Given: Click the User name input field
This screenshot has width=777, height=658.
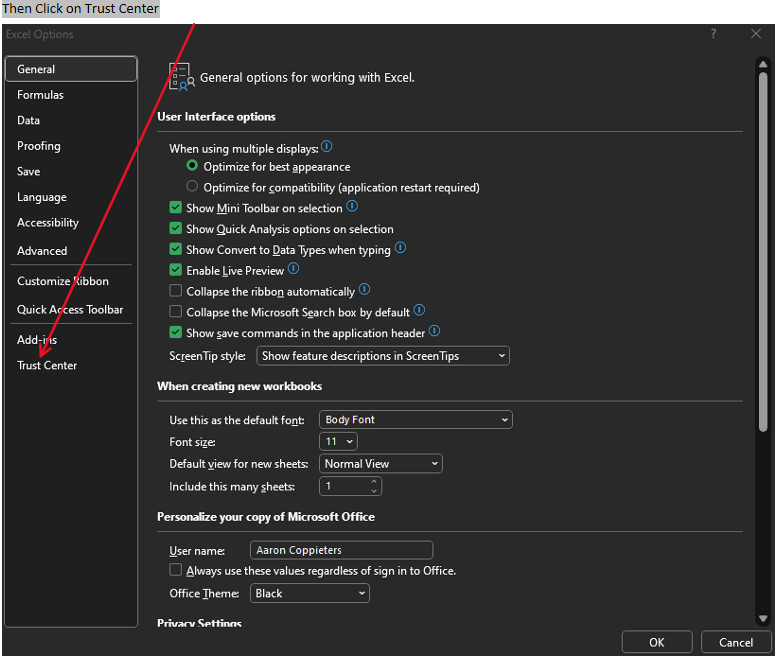Looking at the screenshot, I should pyautogui.click(x=341, y=550).
